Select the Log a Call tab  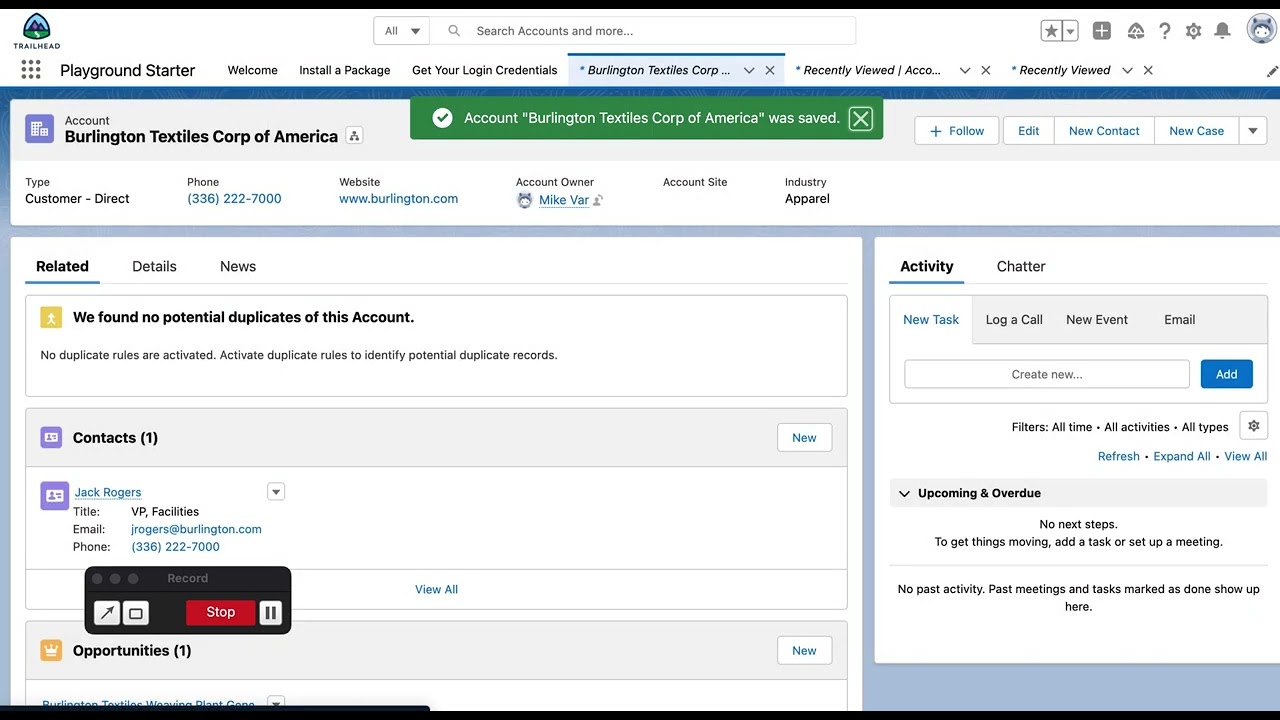coord(1014,319)
